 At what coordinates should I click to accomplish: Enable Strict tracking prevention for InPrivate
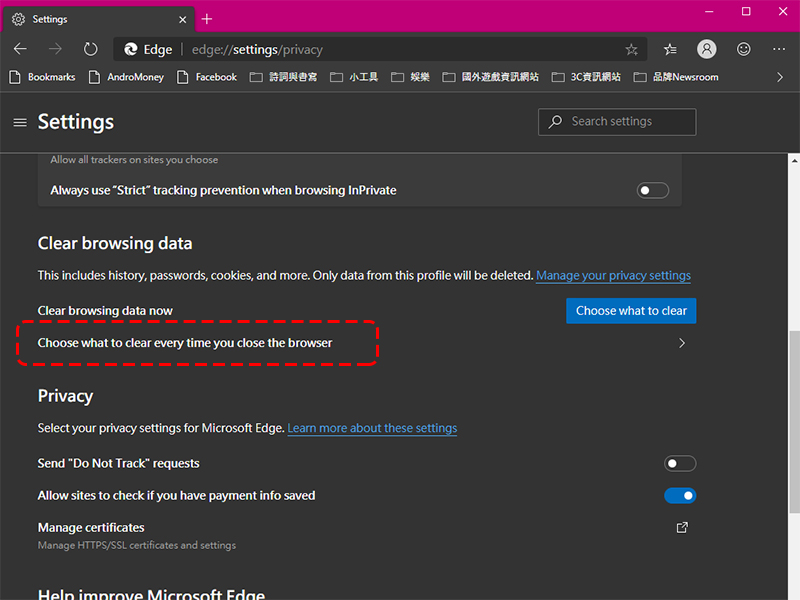click(x=653, y=190)
